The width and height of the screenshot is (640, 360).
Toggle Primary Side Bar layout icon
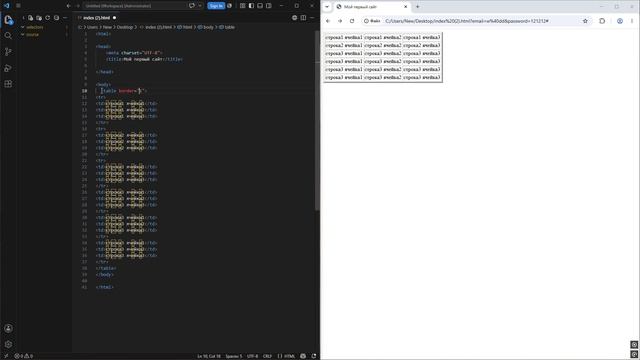click(x=251, y=6)
